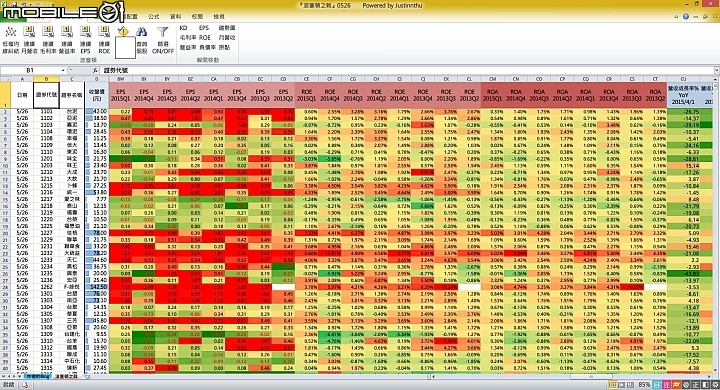
Task: Switch to Page Layout view icon
Action: point(621,385)
